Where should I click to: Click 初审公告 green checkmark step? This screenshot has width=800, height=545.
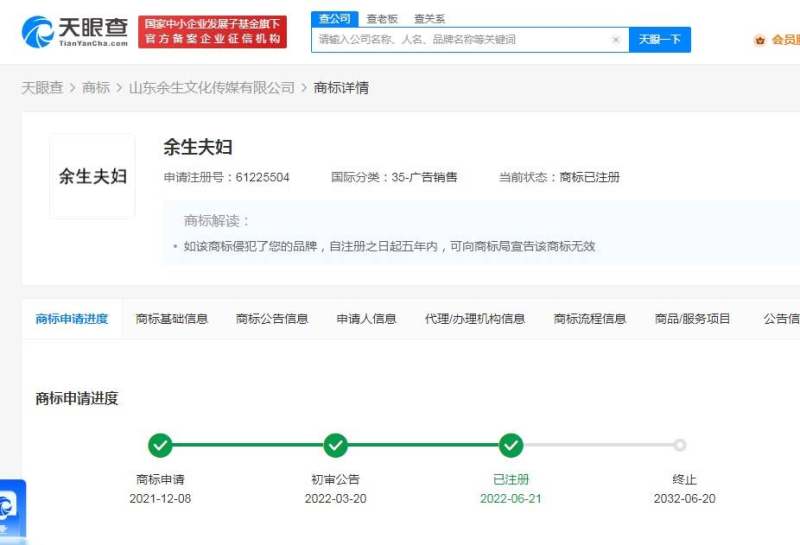tap(335, 445)
